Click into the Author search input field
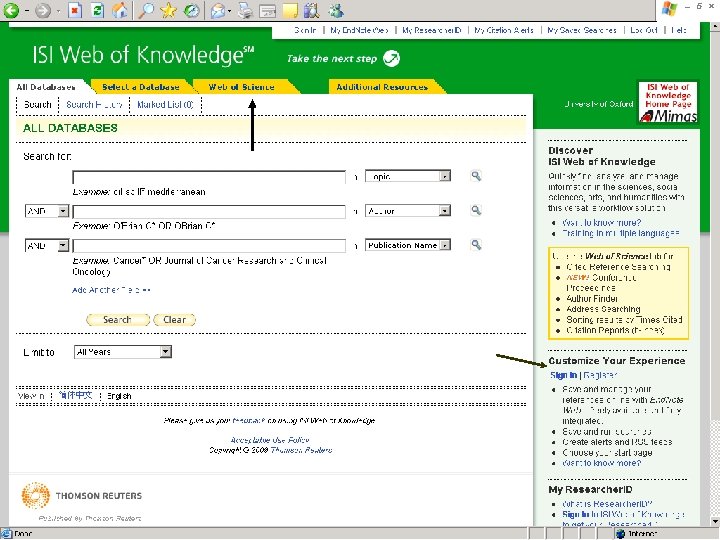The height and width of the screenshot is (540, 720). tap(209, 212)
